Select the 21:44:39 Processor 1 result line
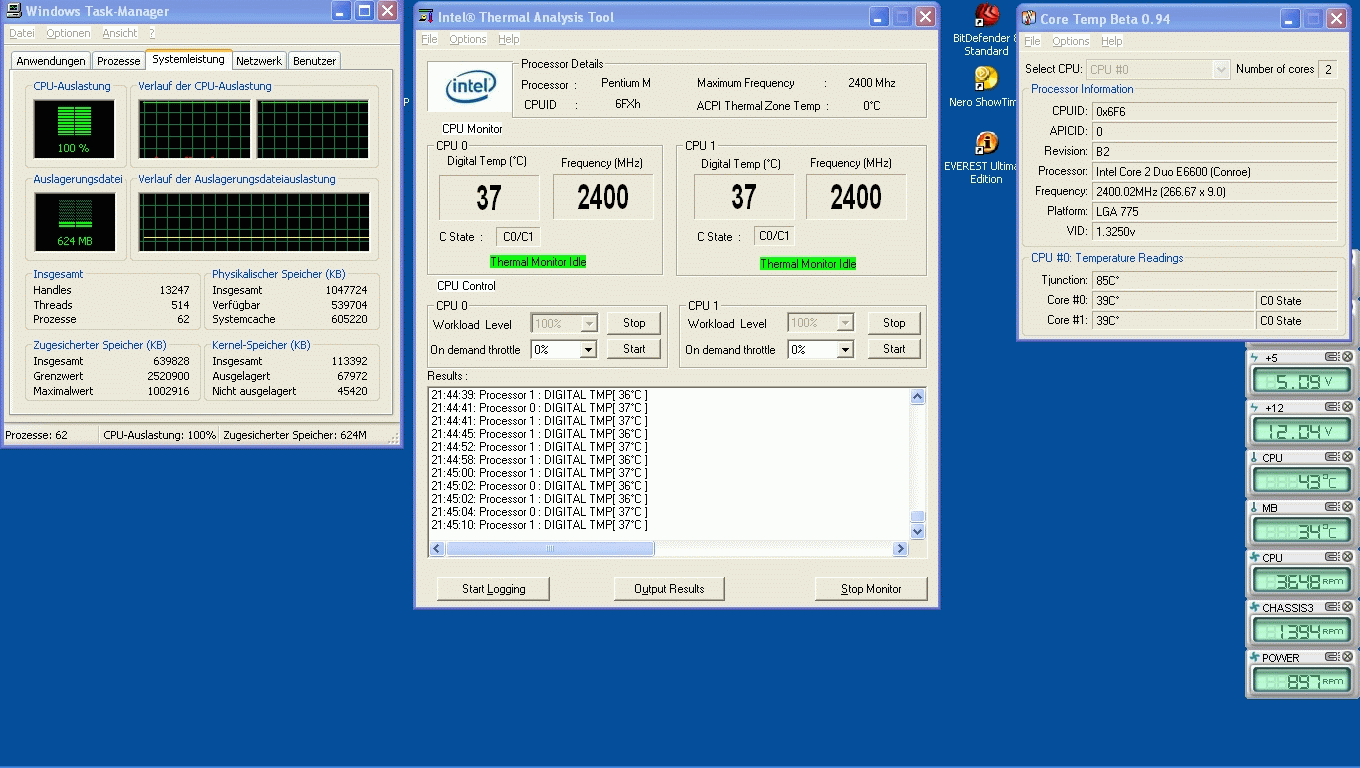 point(539,395)
